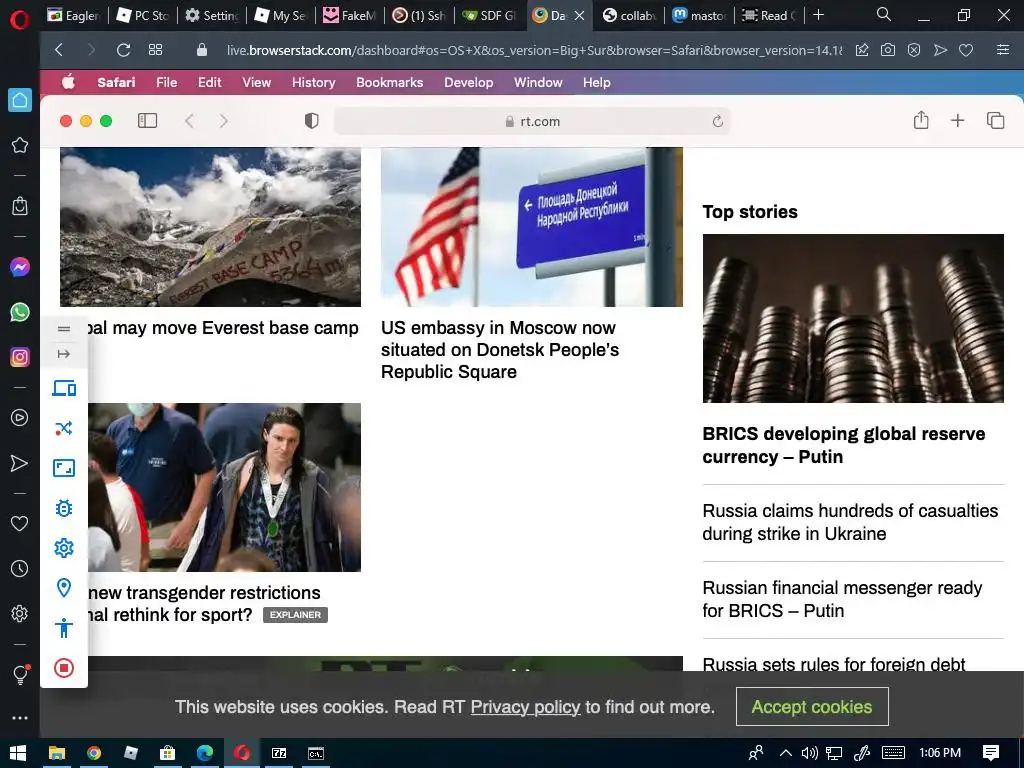
Task: Reload page in Safari address bar
Action: click(x=718, y=121)
